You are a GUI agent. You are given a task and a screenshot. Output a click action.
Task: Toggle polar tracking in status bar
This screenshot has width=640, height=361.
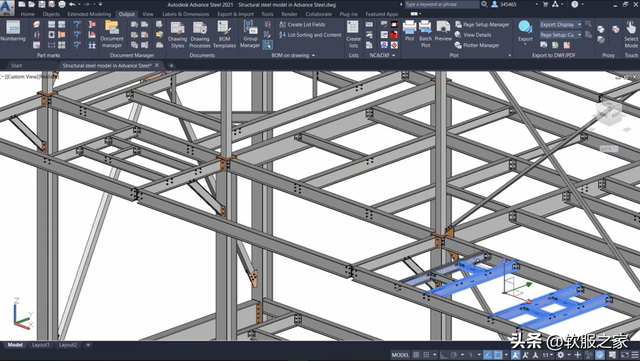(453, 354)
